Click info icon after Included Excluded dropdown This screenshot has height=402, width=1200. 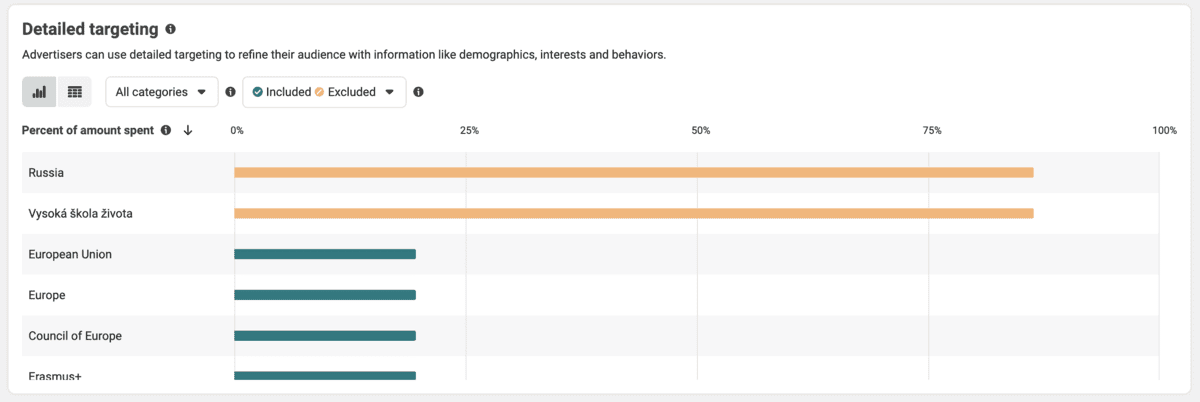[x=418, y=92]
